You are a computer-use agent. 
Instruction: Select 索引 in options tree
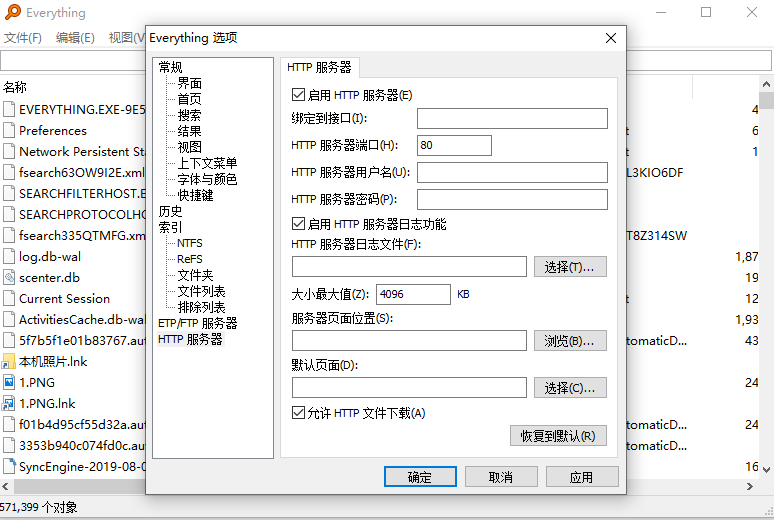click(x=170, y=227)
